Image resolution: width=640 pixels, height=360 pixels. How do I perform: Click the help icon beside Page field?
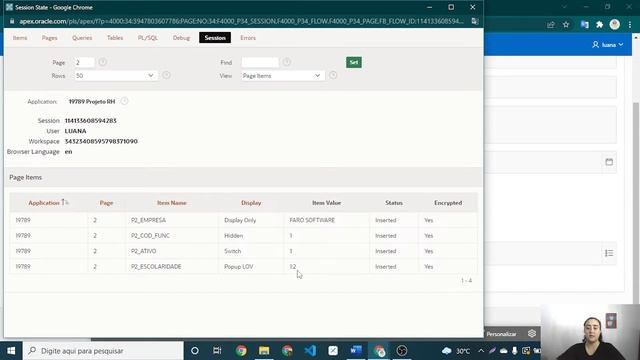tap(102, 62)
